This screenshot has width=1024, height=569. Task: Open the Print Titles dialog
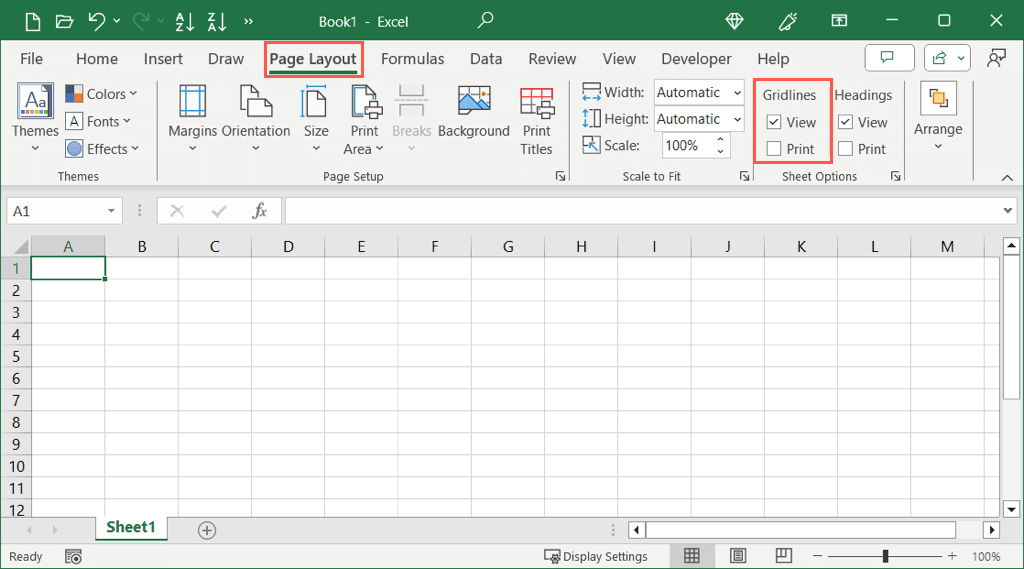click(x=536, y=118)
